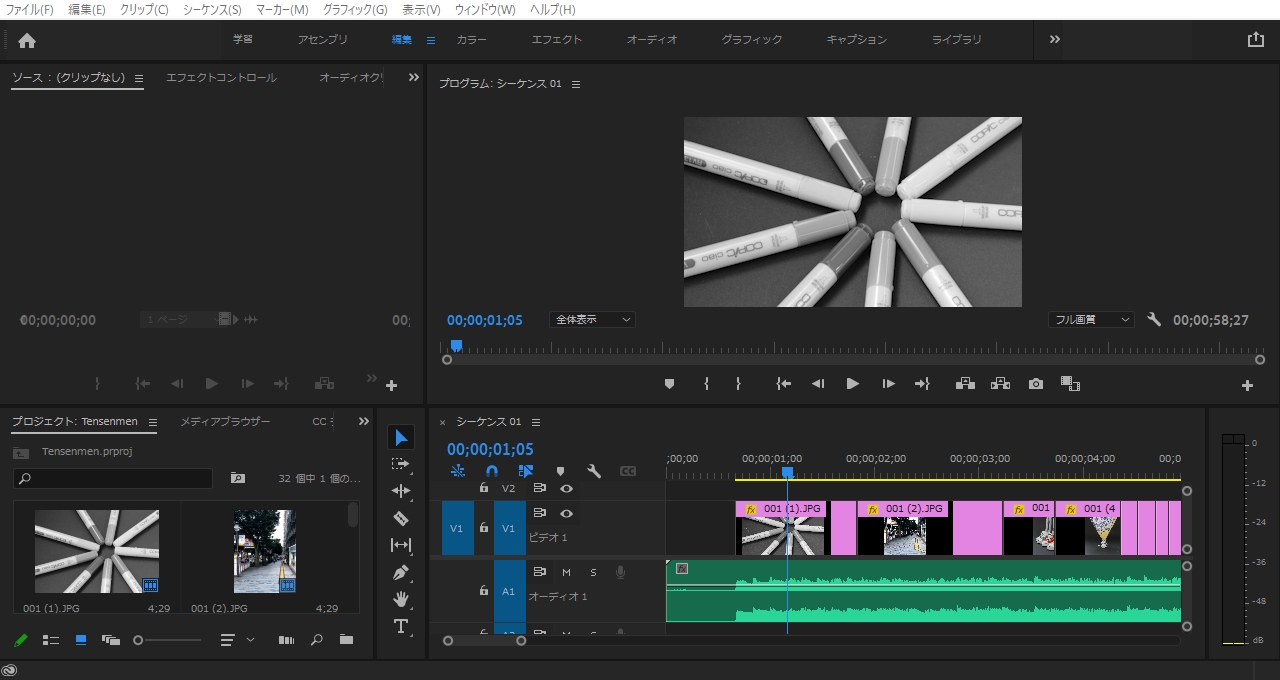
Task: Hide track V2 output with eye icon
Action: pos(566,488)
